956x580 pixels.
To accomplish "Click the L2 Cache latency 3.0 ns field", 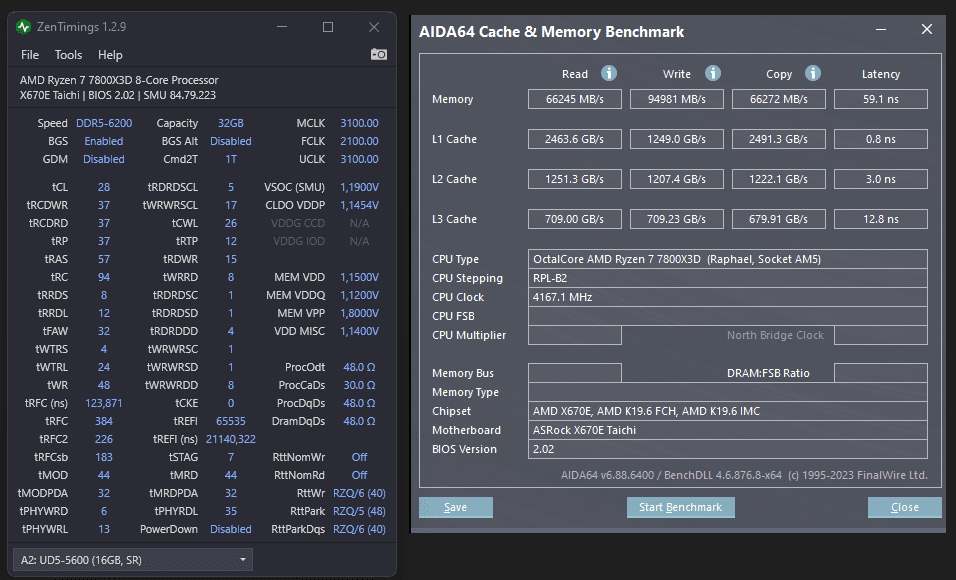I will point(881,179).
